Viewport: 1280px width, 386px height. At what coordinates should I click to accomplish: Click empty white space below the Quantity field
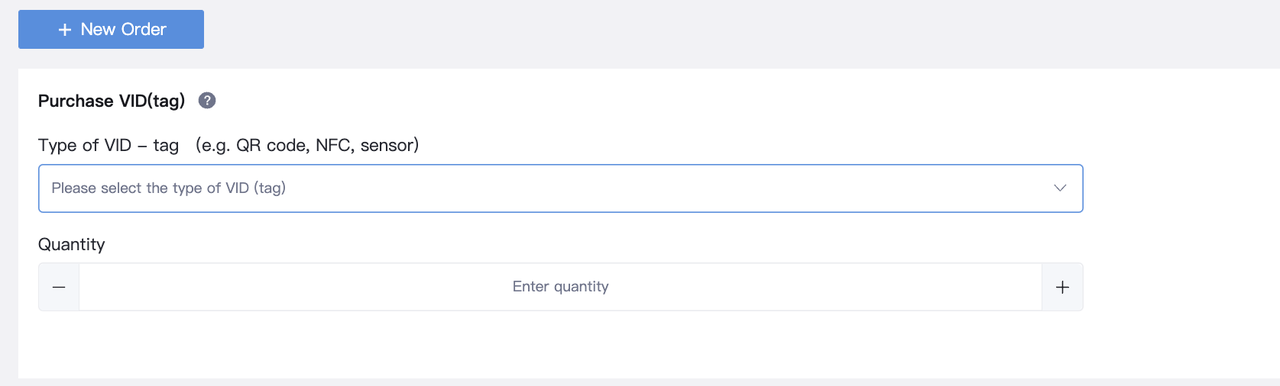tap(560, 345)
